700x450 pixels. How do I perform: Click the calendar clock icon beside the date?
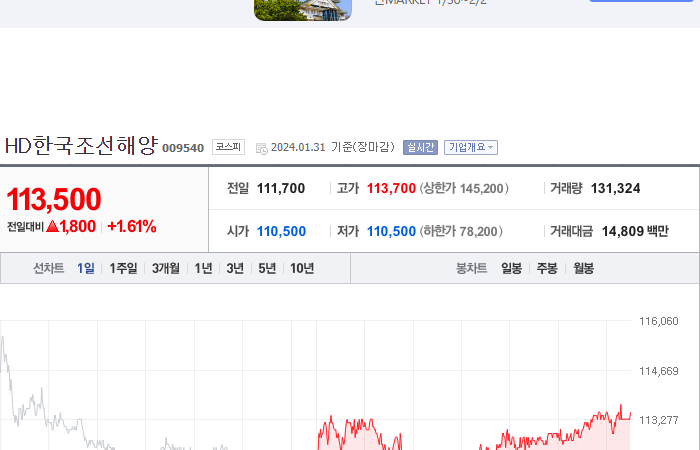[x=262, y=149]
